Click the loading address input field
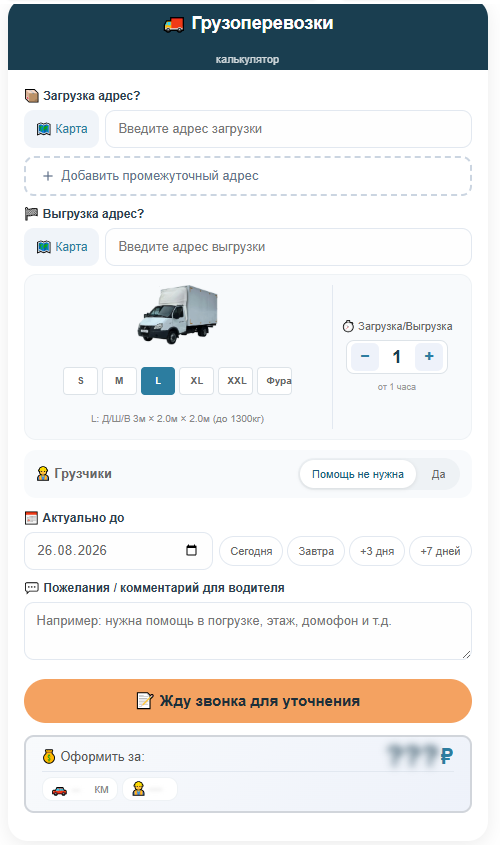 (x=288, y=129)
